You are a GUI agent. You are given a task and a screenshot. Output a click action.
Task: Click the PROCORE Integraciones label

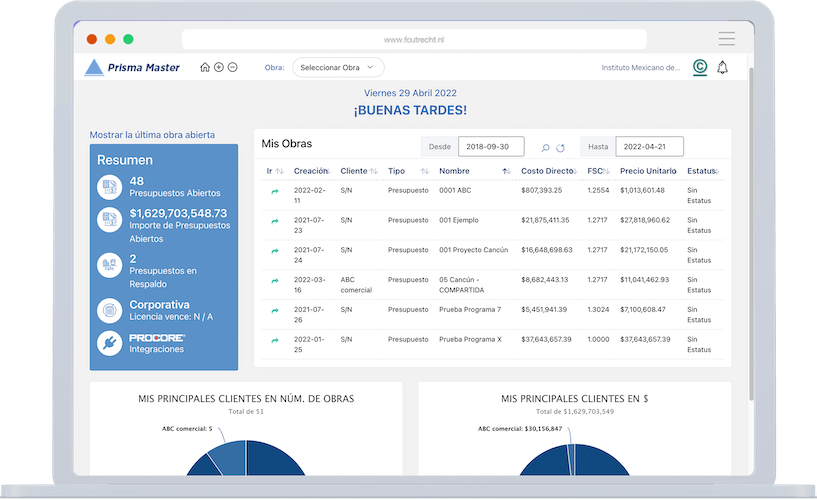tap(157, 343)
